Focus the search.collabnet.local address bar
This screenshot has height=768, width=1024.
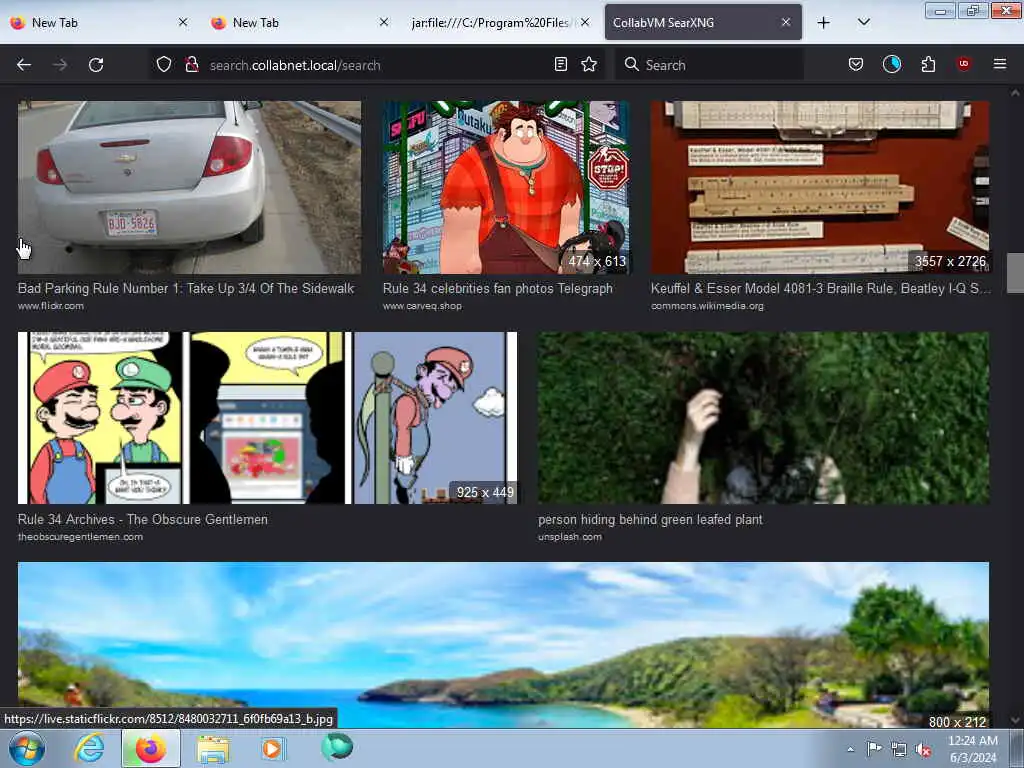tap(376, 65)
